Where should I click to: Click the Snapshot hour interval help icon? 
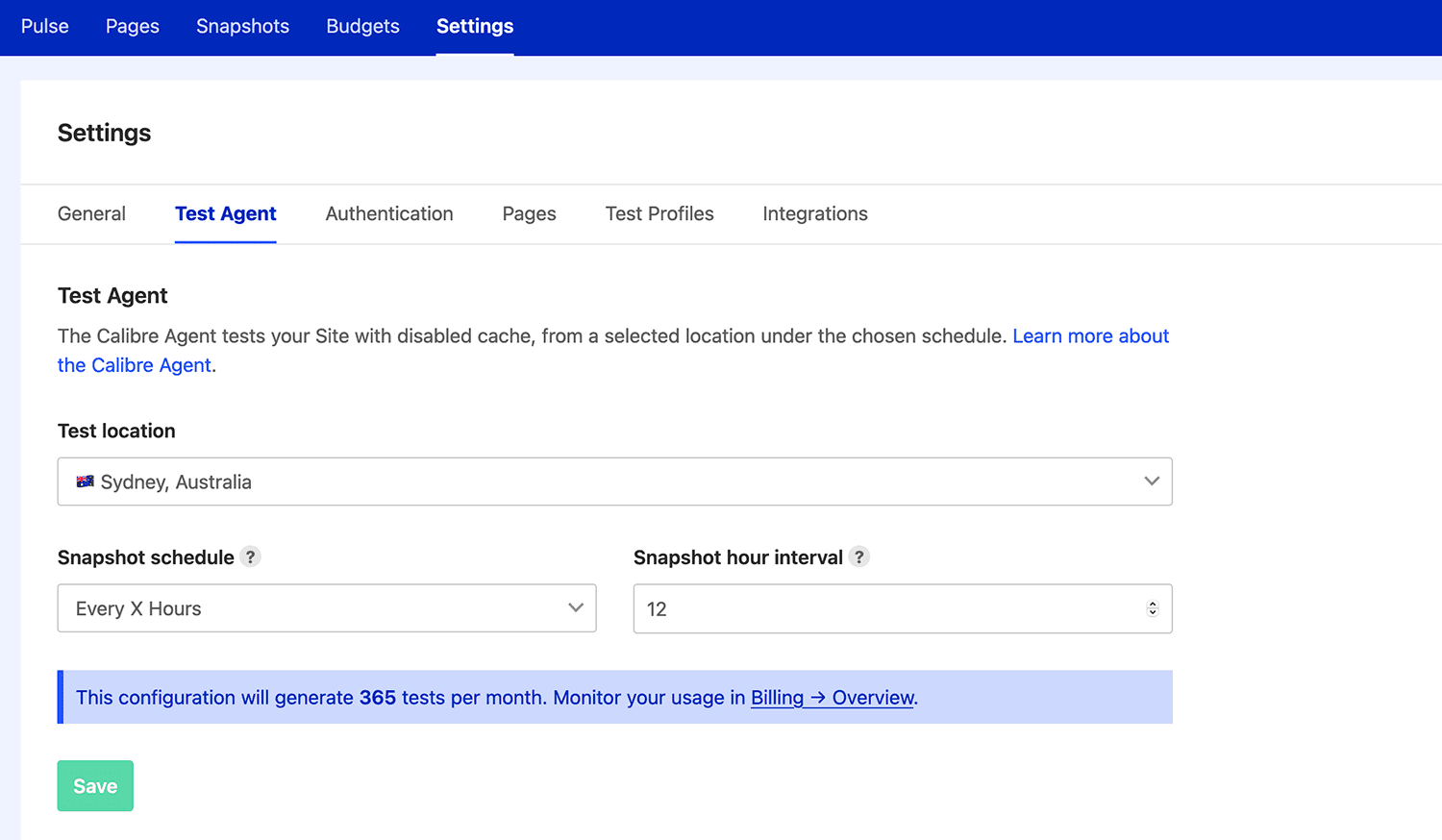pos(858,556)
